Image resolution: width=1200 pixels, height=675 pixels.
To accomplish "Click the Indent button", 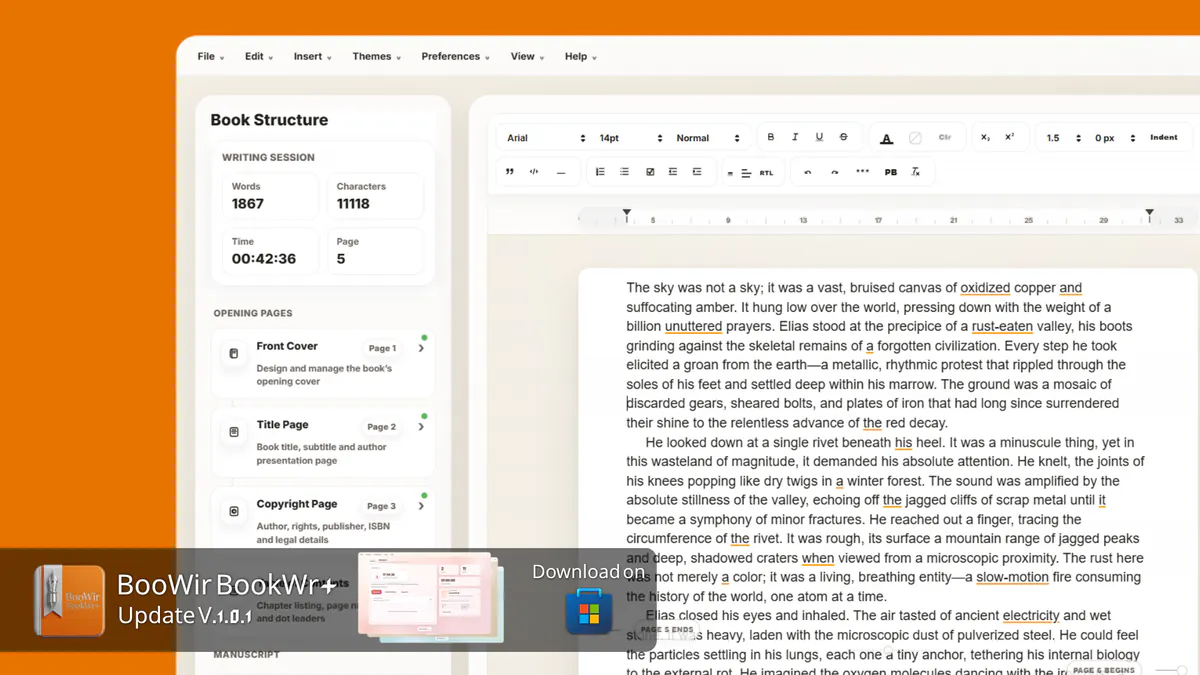I will [x=1164, y=137].
